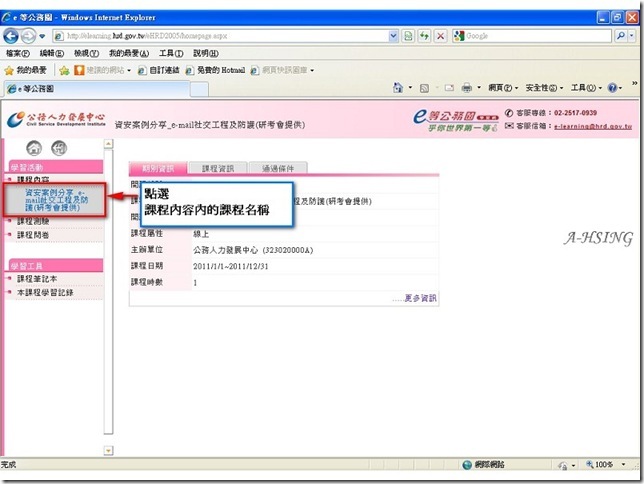Viewport: 644px width, 484px height.
Task: Open the 本課程學習記錄 sidebar item
Action: 45,293
